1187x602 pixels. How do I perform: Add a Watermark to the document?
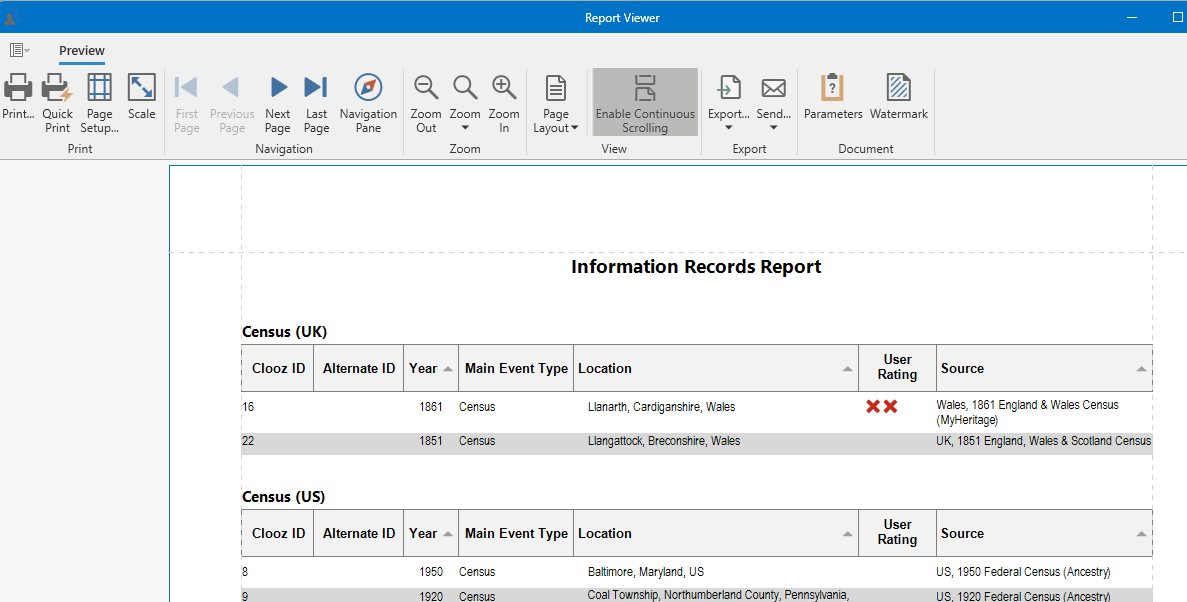(898, 90)
